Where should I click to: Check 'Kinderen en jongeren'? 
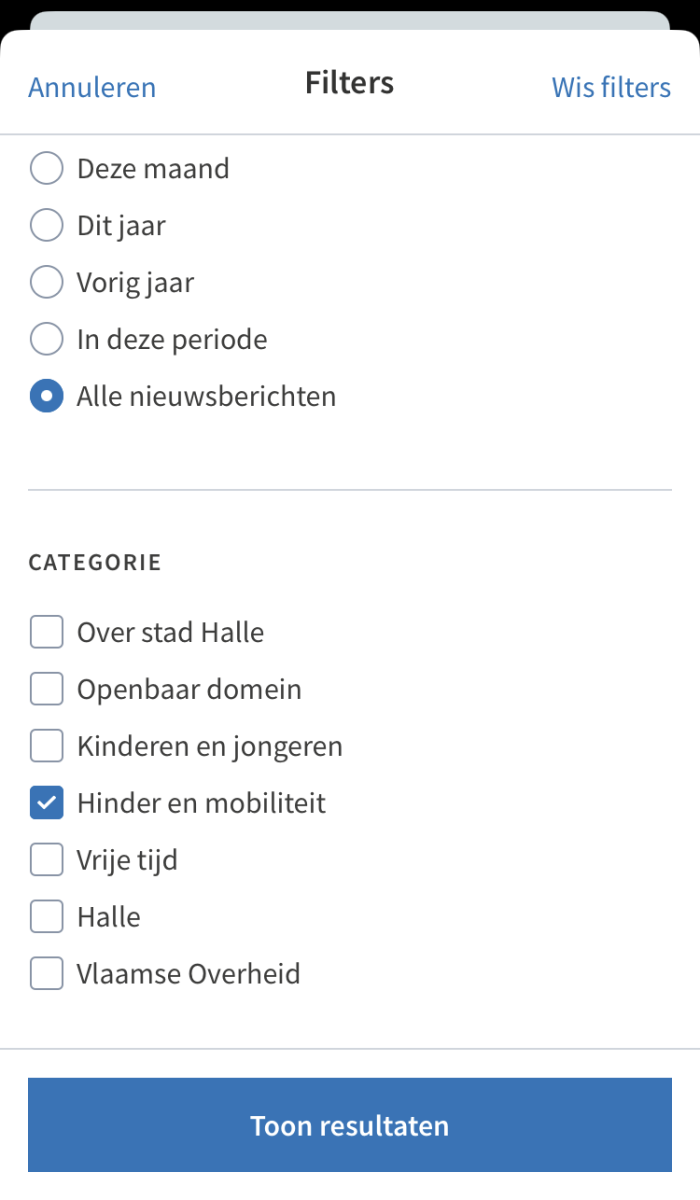tap(45, 746)
